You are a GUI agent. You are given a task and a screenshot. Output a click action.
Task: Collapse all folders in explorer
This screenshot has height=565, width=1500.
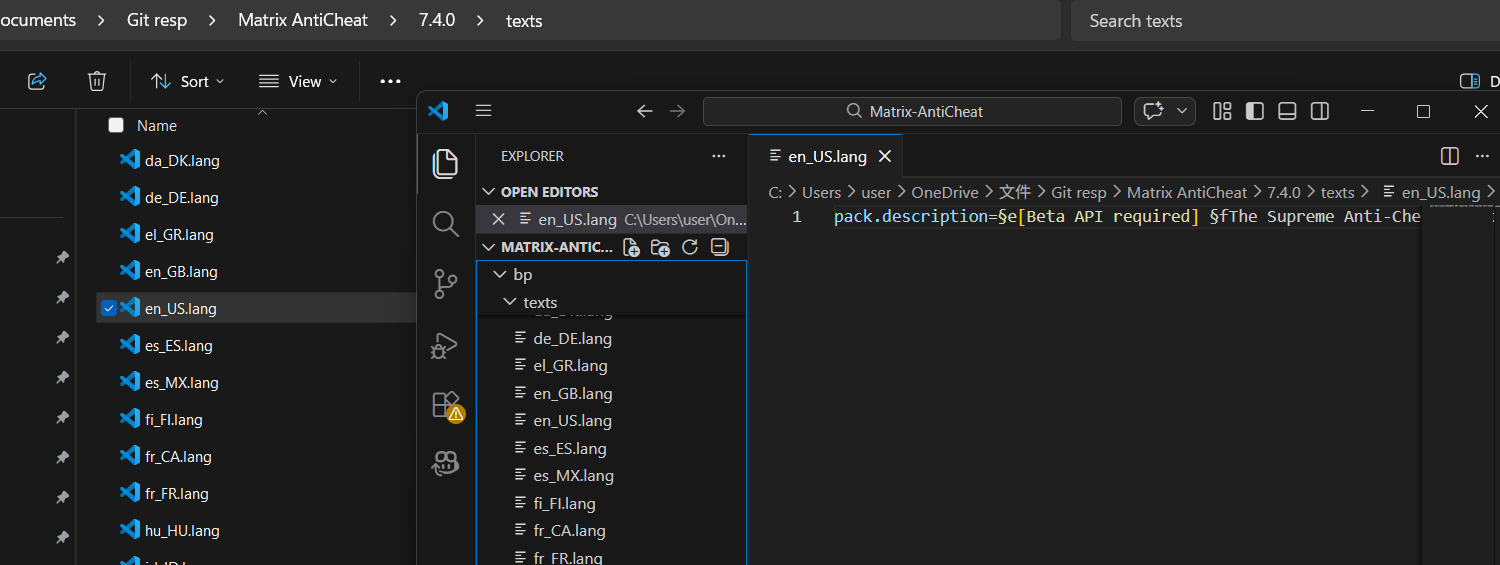pos(719,248)
